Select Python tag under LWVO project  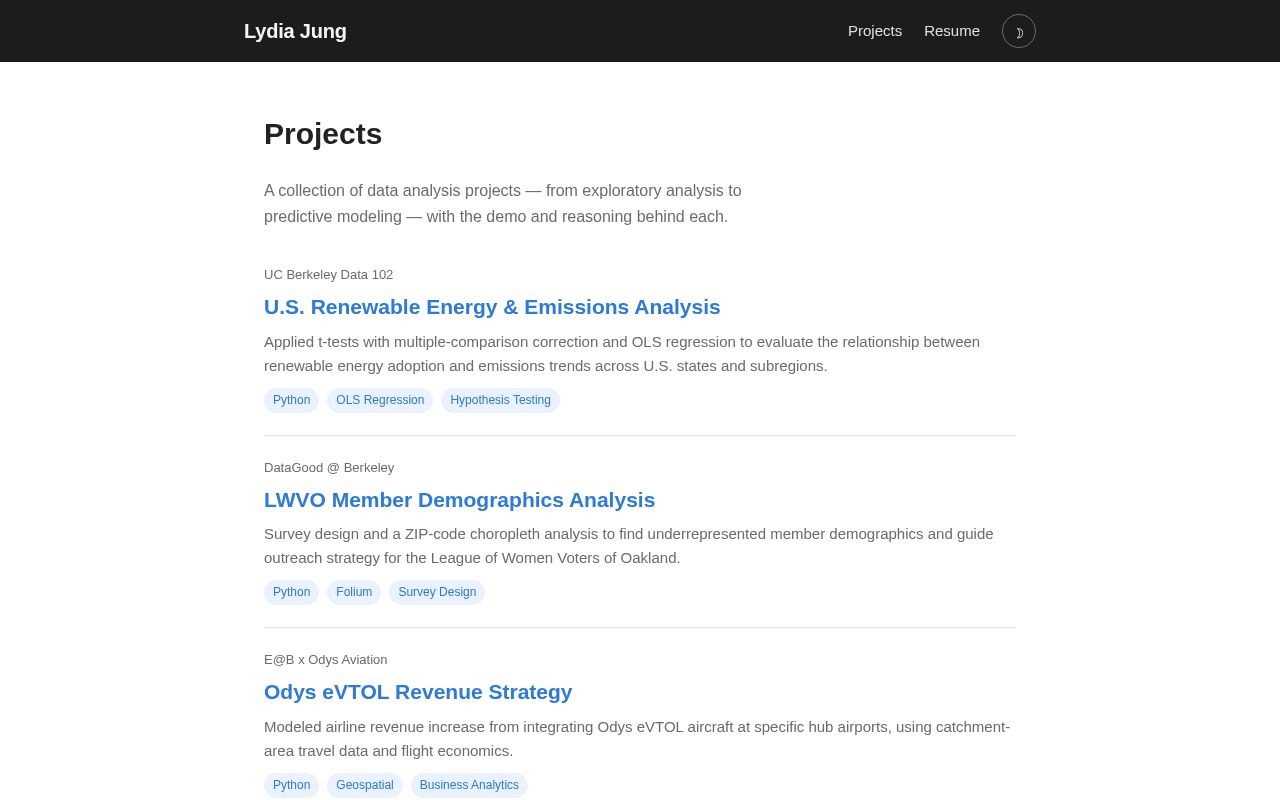(x=291, y=592)
